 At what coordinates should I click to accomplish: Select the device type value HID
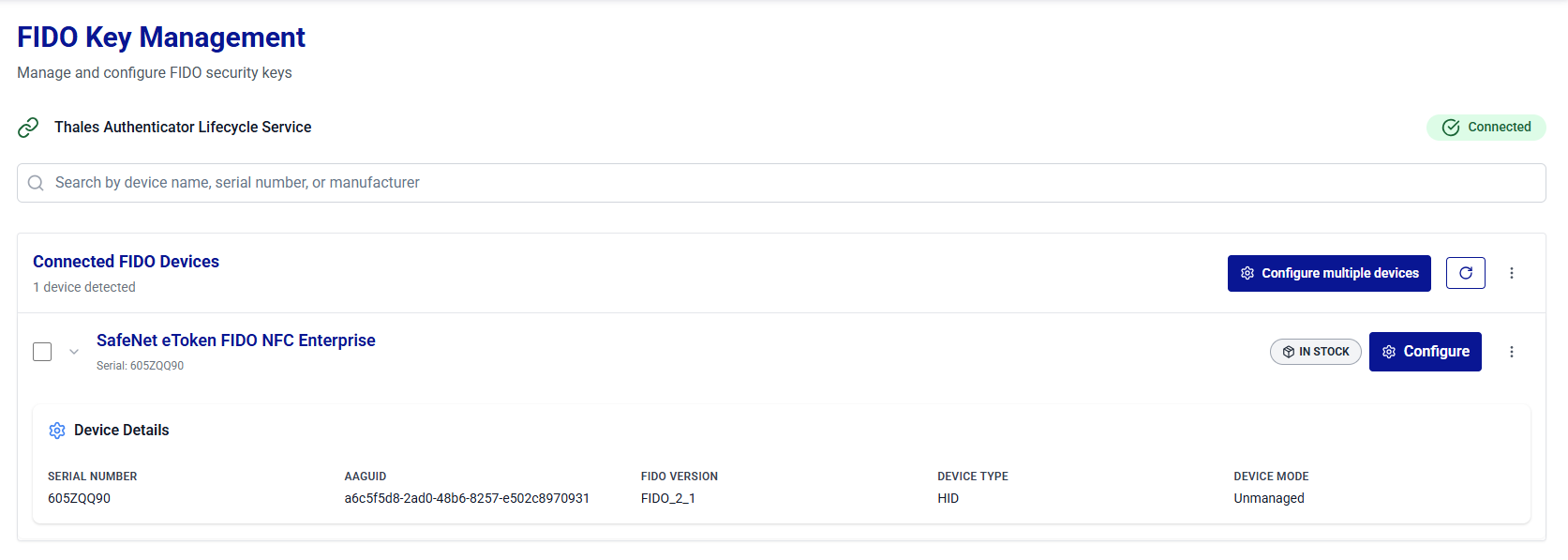pyautogui.click(x=948, y=498)
